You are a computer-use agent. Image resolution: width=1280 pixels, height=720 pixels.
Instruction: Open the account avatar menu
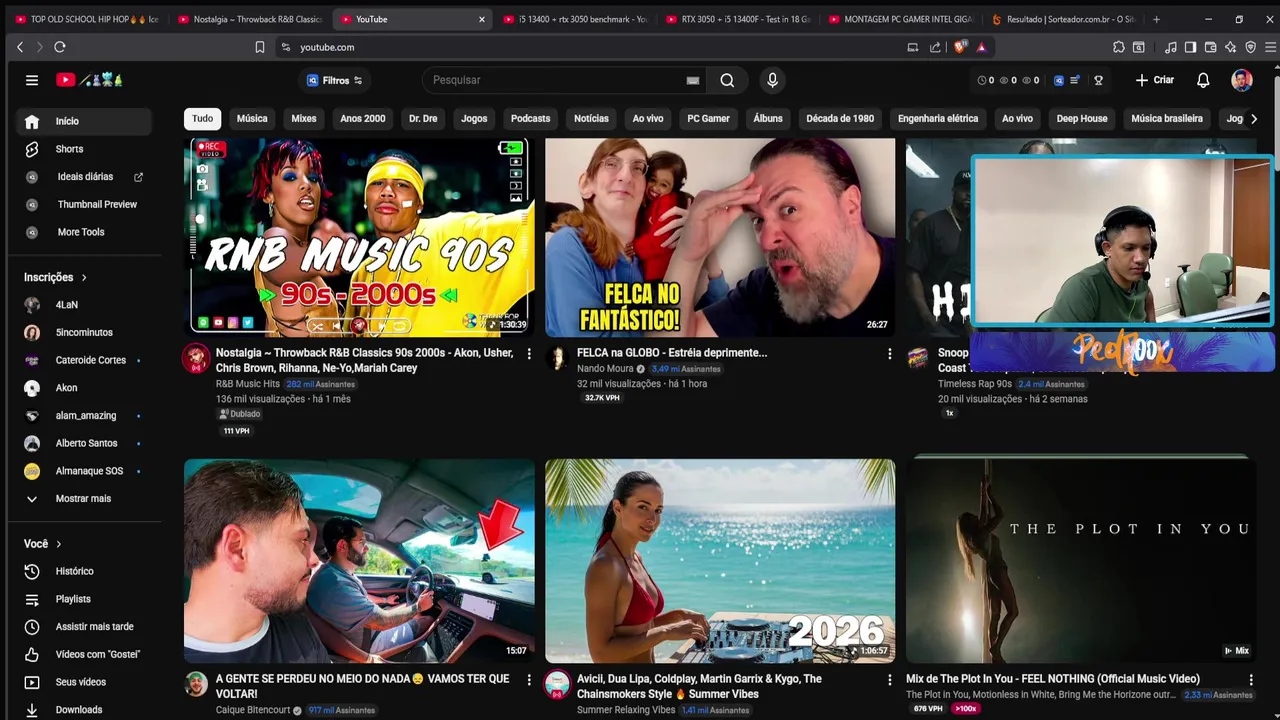1241,80
